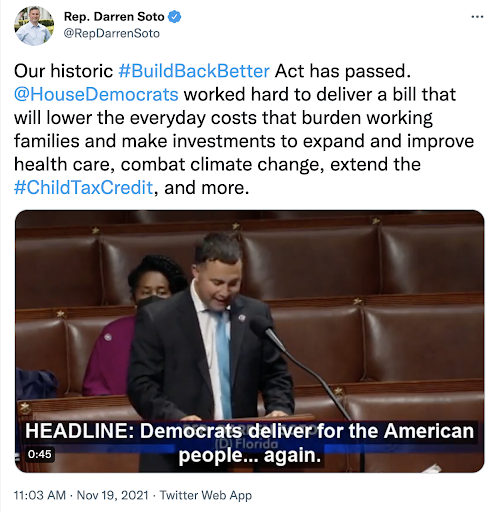Open the #BuildBackBetter hashtag
The height and width of the screenshot is (512, 497).
tap(194, 71)
